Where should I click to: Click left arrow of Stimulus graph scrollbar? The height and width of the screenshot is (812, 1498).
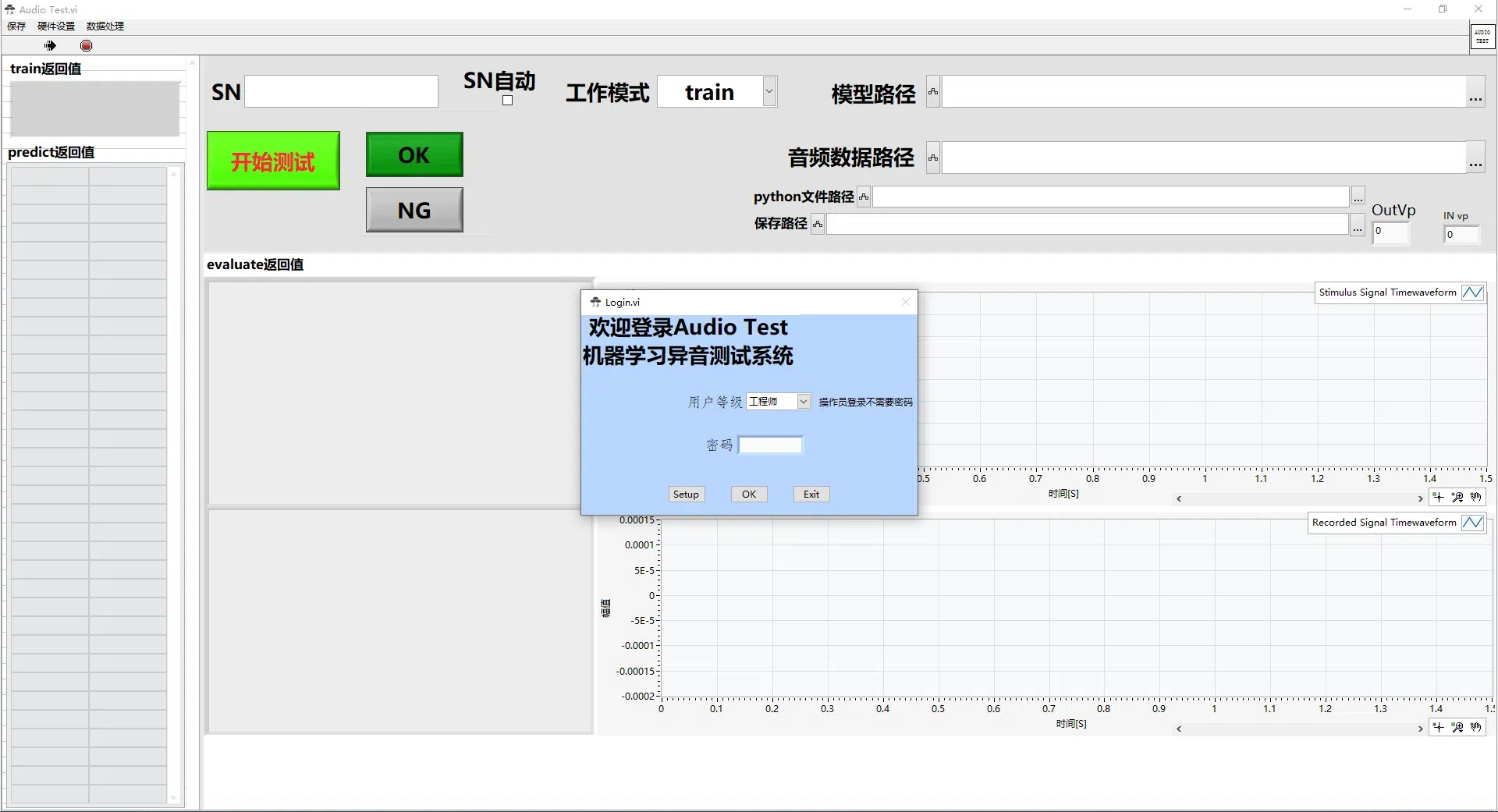coord(1179,498)
